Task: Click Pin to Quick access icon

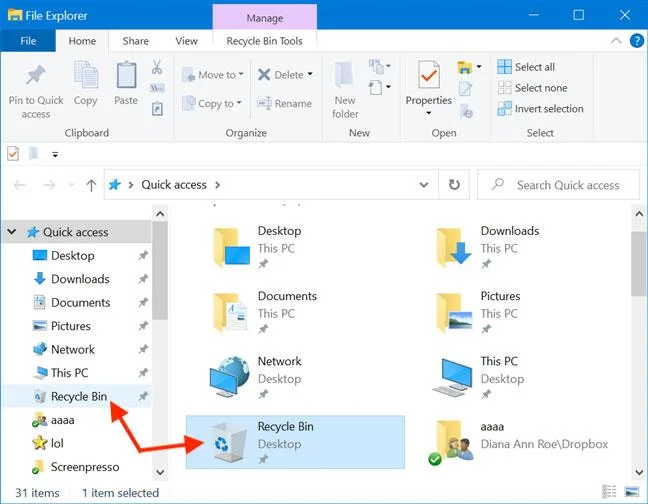Action: point(36,76)
